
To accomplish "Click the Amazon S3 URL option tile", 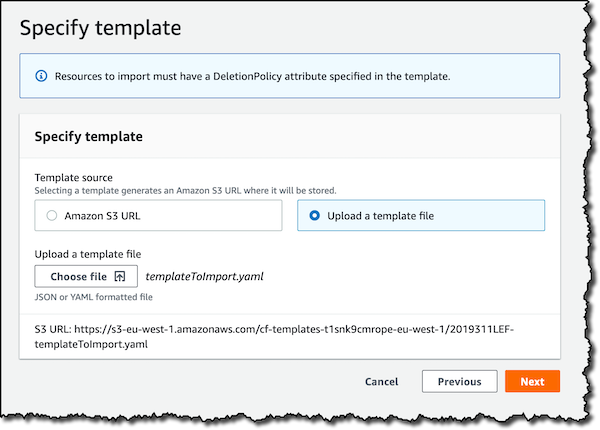I will click(158, 215).
